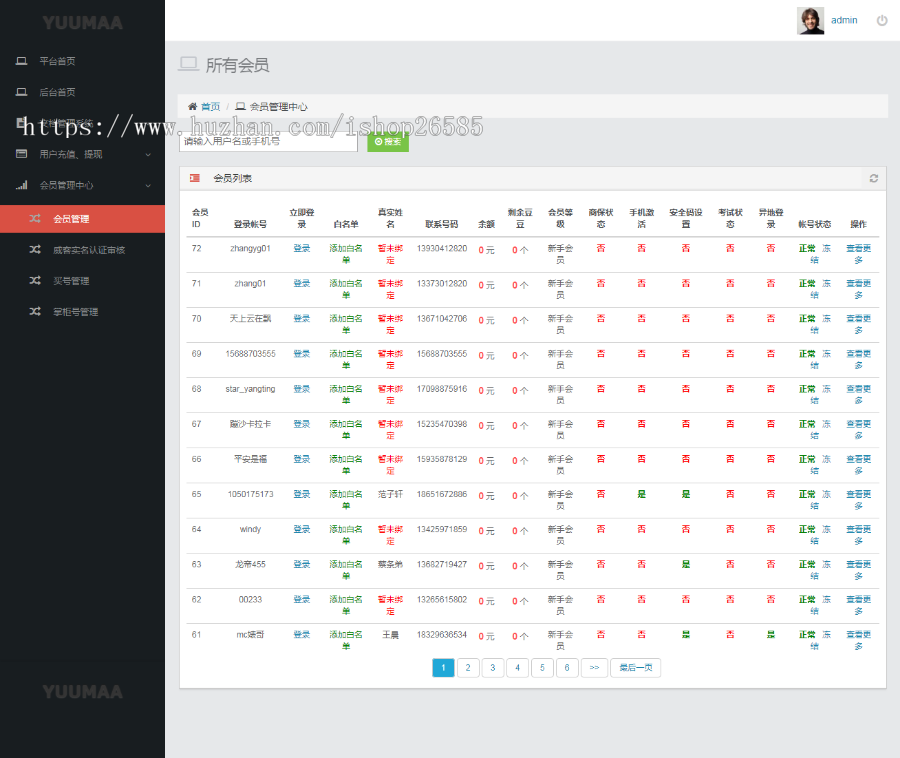Click the shuffle icon beside 掌柜号管理
This screenshot has height=758, width=900.
pos(35,312)
